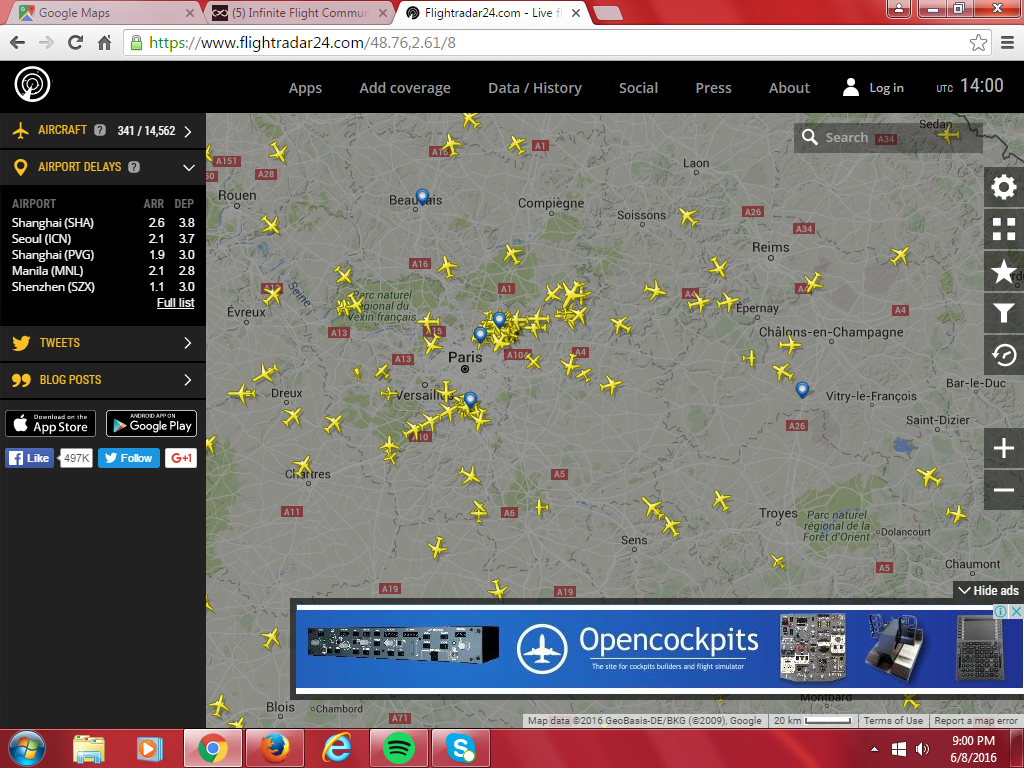1024x768 pixels.
Task: Go to browser home page icon
Action: [x=104, y=43]
